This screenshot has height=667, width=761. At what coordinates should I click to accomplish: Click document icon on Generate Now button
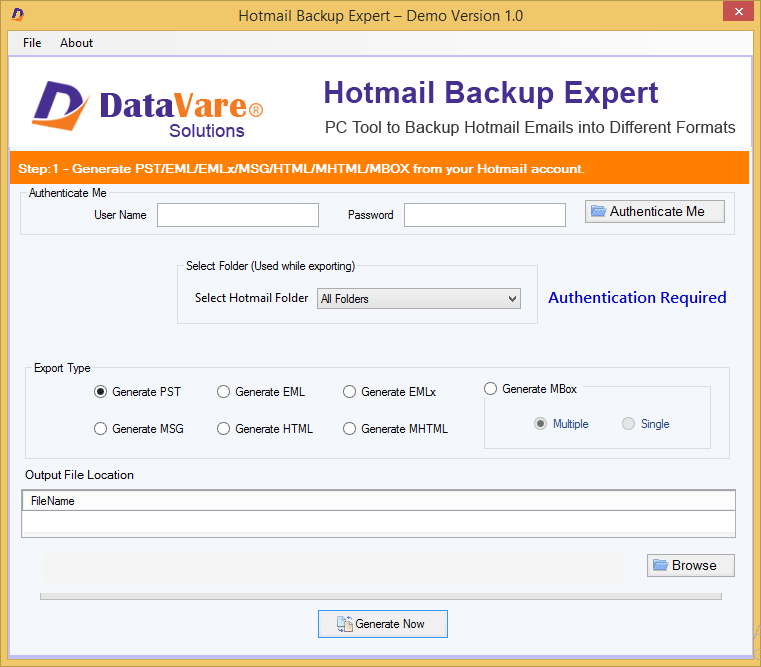343,624
